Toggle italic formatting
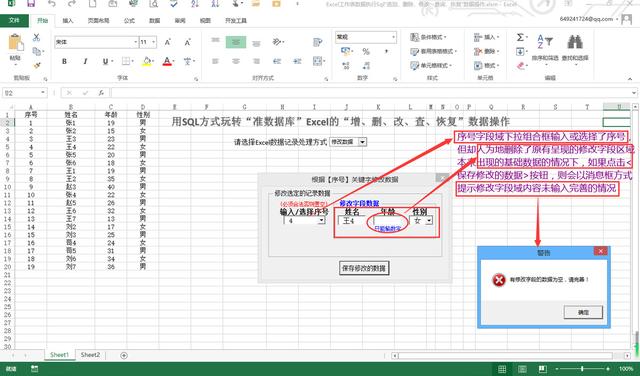Viewport: 640px width, 376px height. pyautogui.click(x=85, y=61)
